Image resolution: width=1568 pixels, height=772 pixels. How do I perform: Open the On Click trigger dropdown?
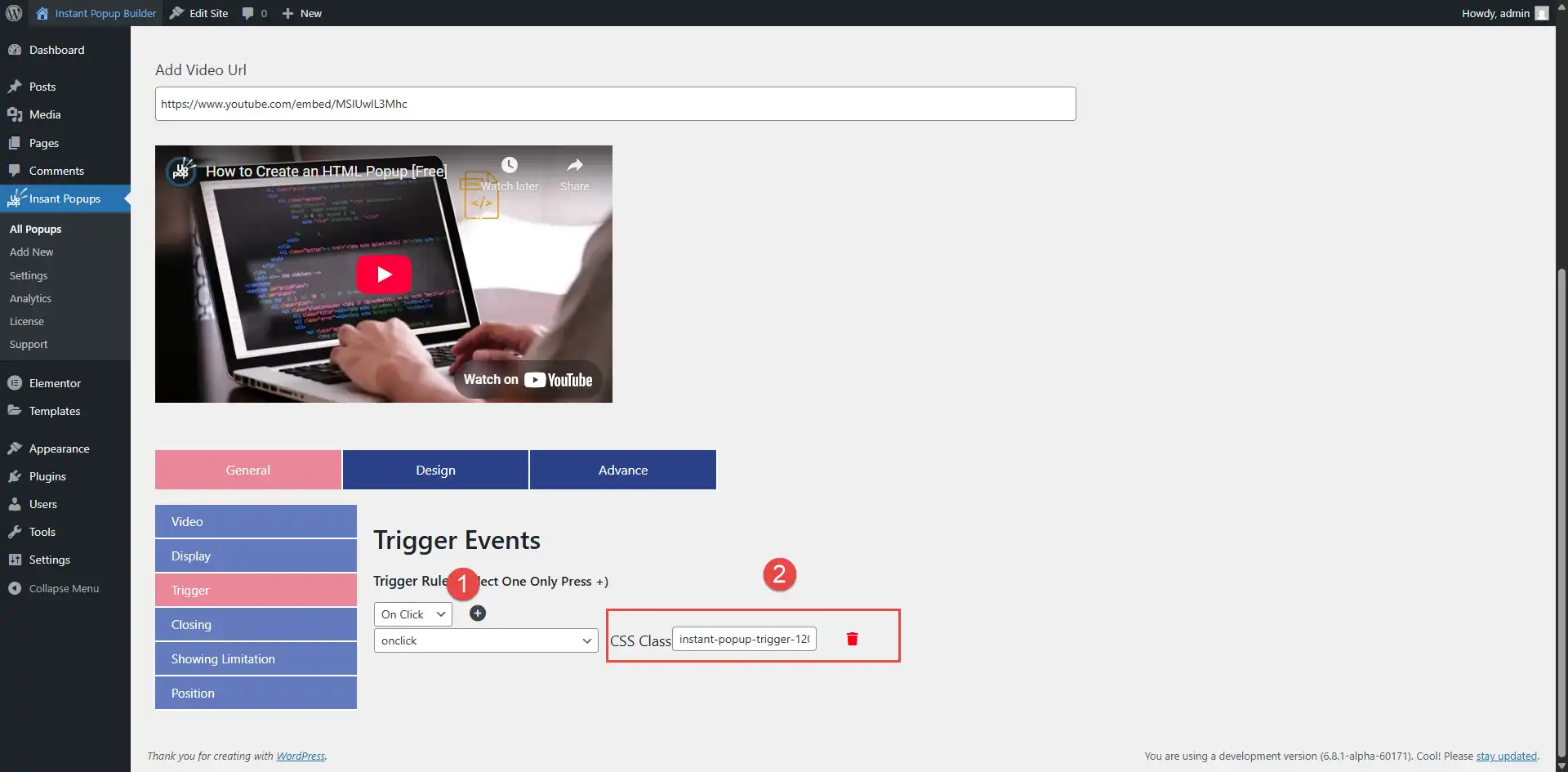pos(412,614)
